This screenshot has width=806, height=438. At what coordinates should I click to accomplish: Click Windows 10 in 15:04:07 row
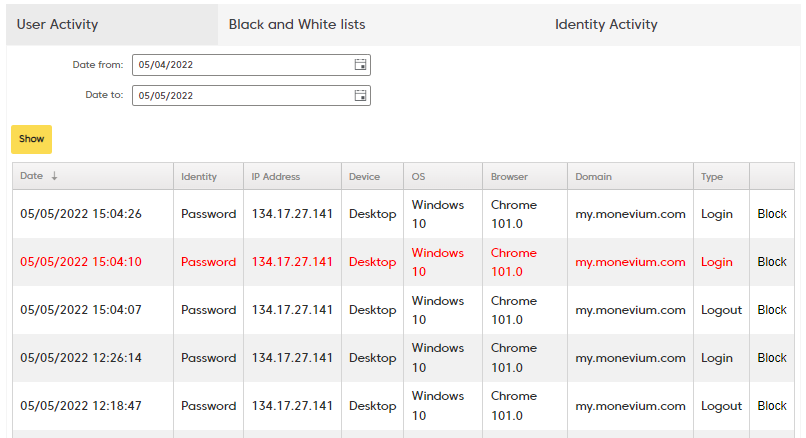437,310
